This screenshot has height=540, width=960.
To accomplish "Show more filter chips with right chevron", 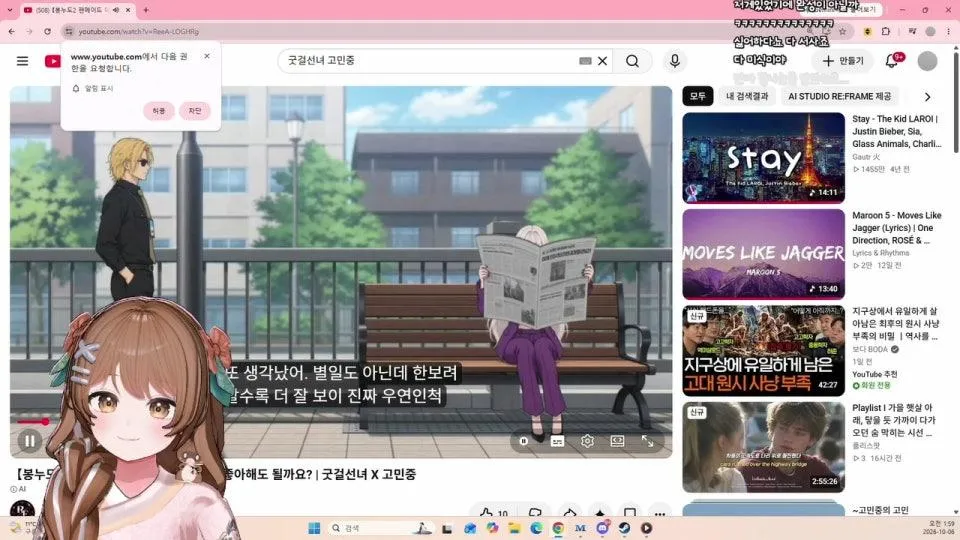I will [928, 97].
